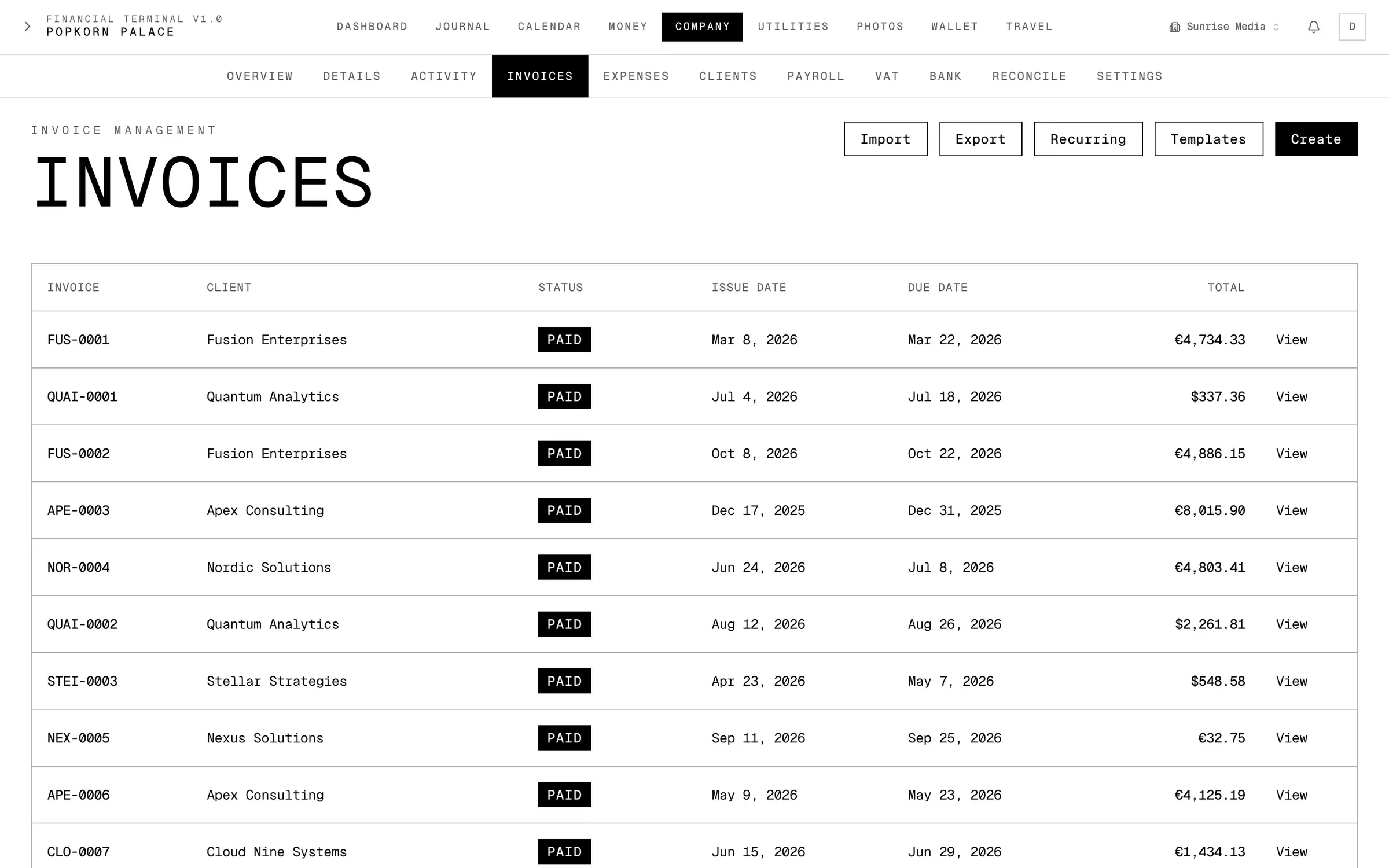The height and width of the screenshot is (868, 1389).
Task: Open the Overview sub-tab
Action: (260, 76)
